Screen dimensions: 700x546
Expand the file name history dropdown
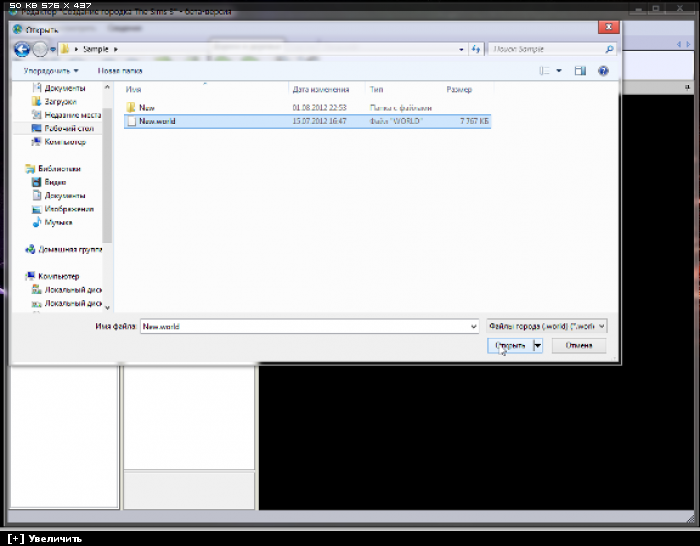coord(473,326)
